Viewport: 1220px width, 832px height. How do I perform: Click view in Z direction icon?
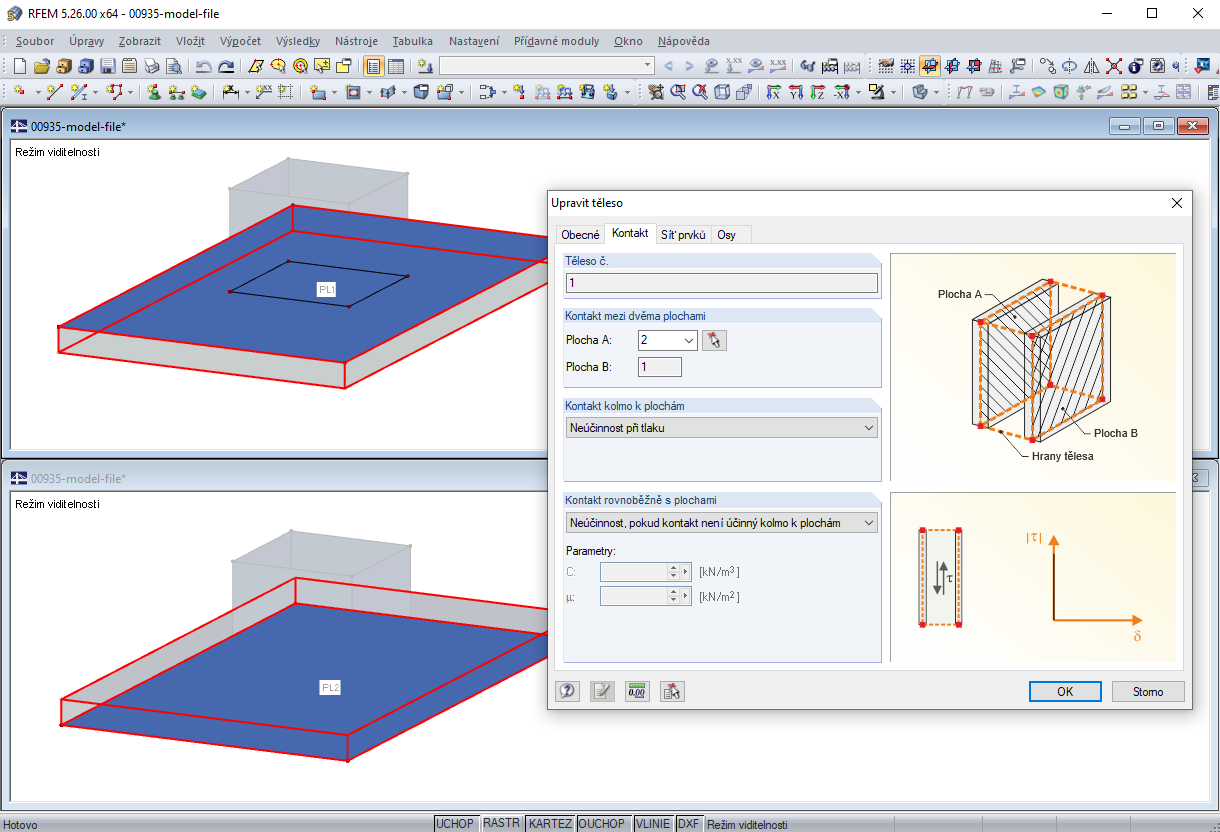(x=818, y=91)
